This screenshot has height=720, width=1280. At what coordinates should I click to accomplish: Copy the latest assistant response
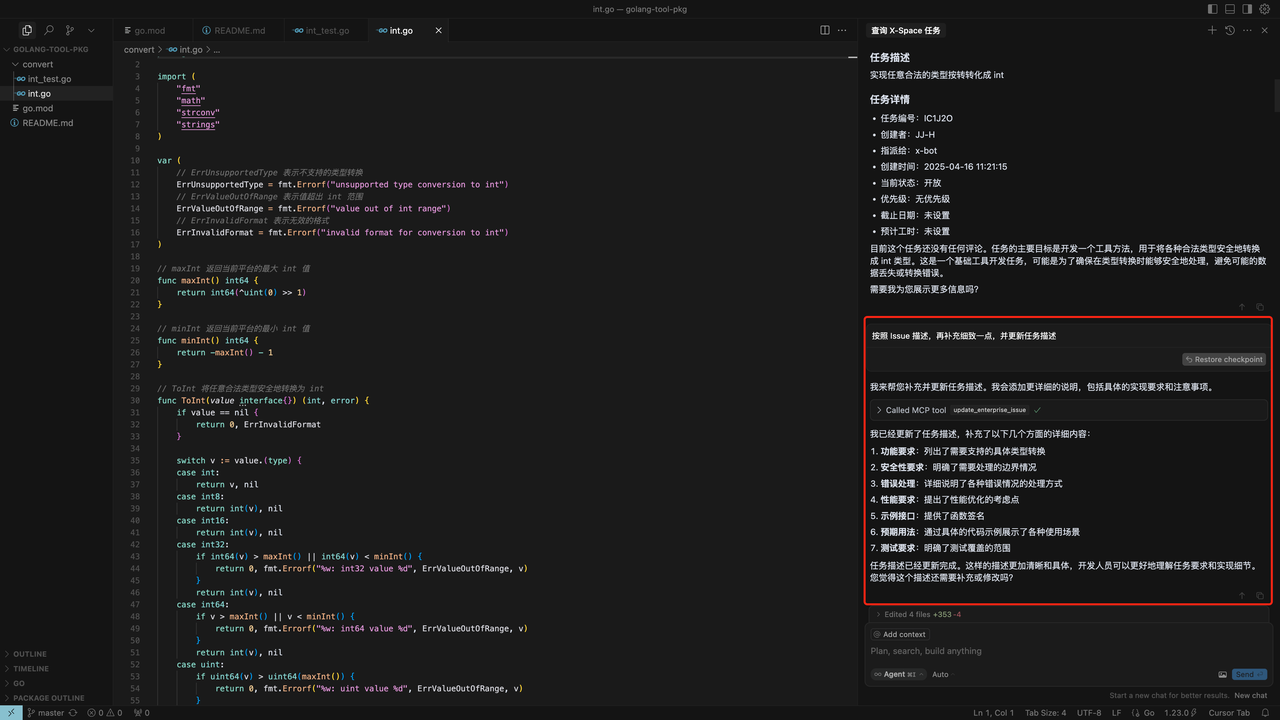[x=1260, y=595]
